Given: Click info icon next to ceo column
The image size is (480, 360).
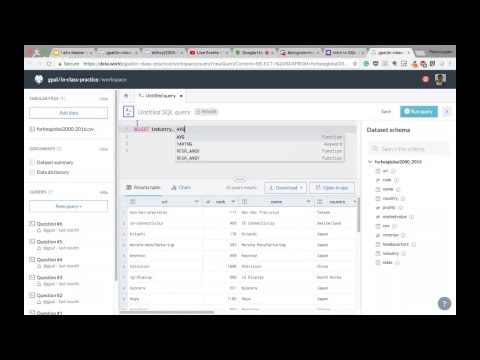Looking at the screenshot, I should point(395,226).
